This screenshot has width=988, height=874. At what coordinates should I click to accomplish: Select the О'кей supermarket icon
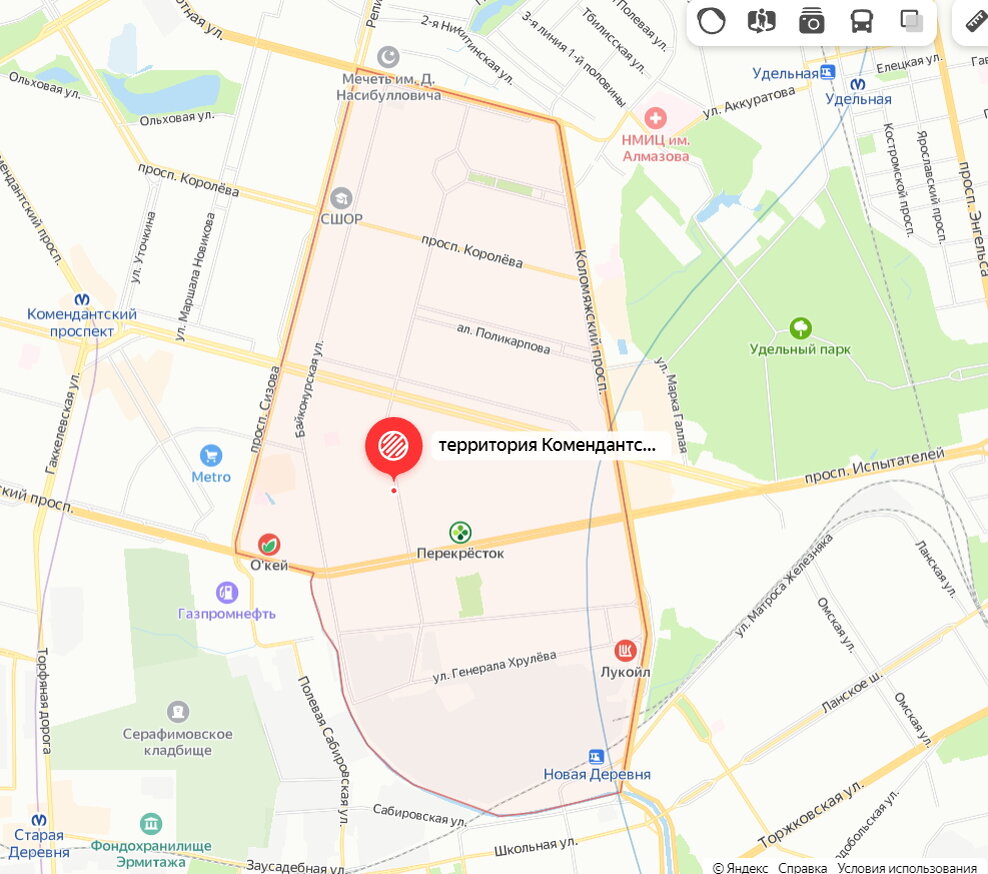pyautogui.click(x=269, y=544)
